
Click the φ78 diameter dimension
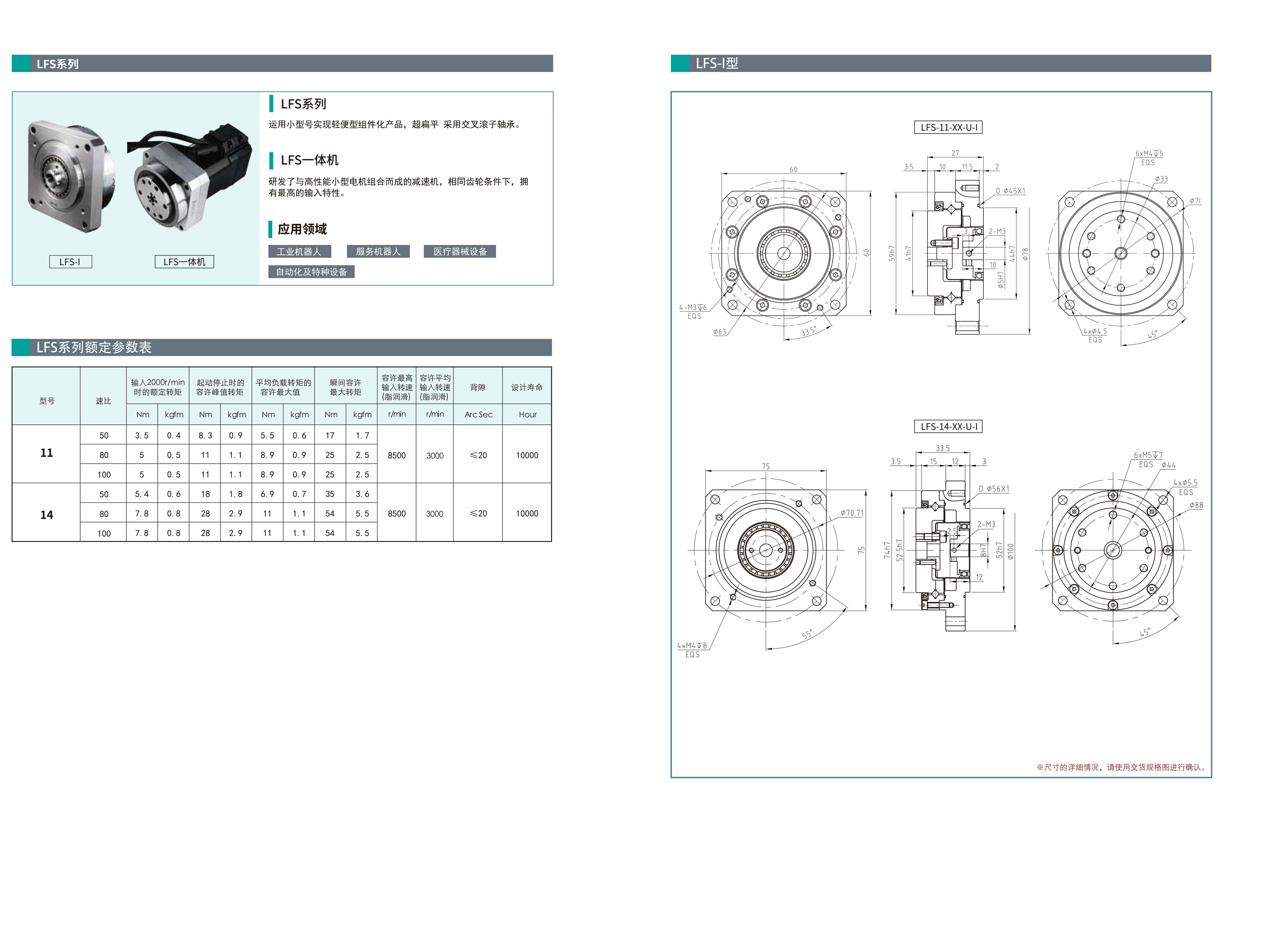[x=1025, y=254]
